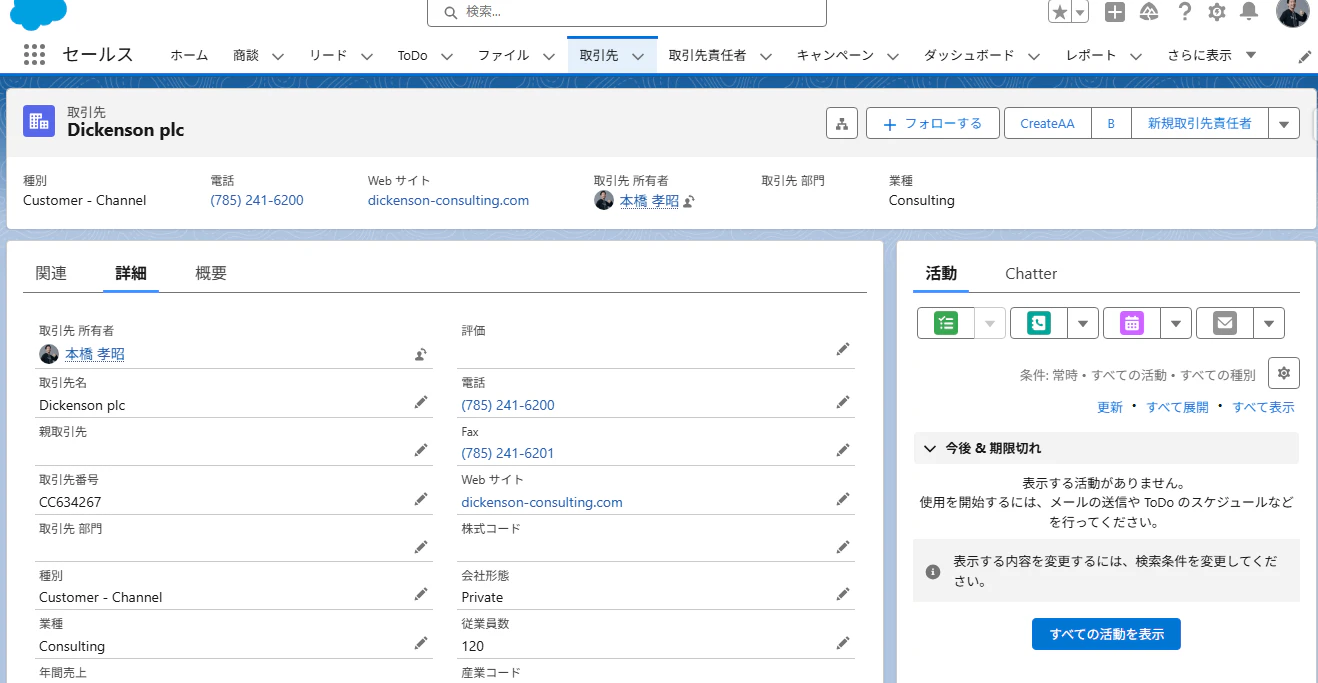The image size is (1318, 683).
Task: Open the help question mark icon
Action: click(1185, 12)
